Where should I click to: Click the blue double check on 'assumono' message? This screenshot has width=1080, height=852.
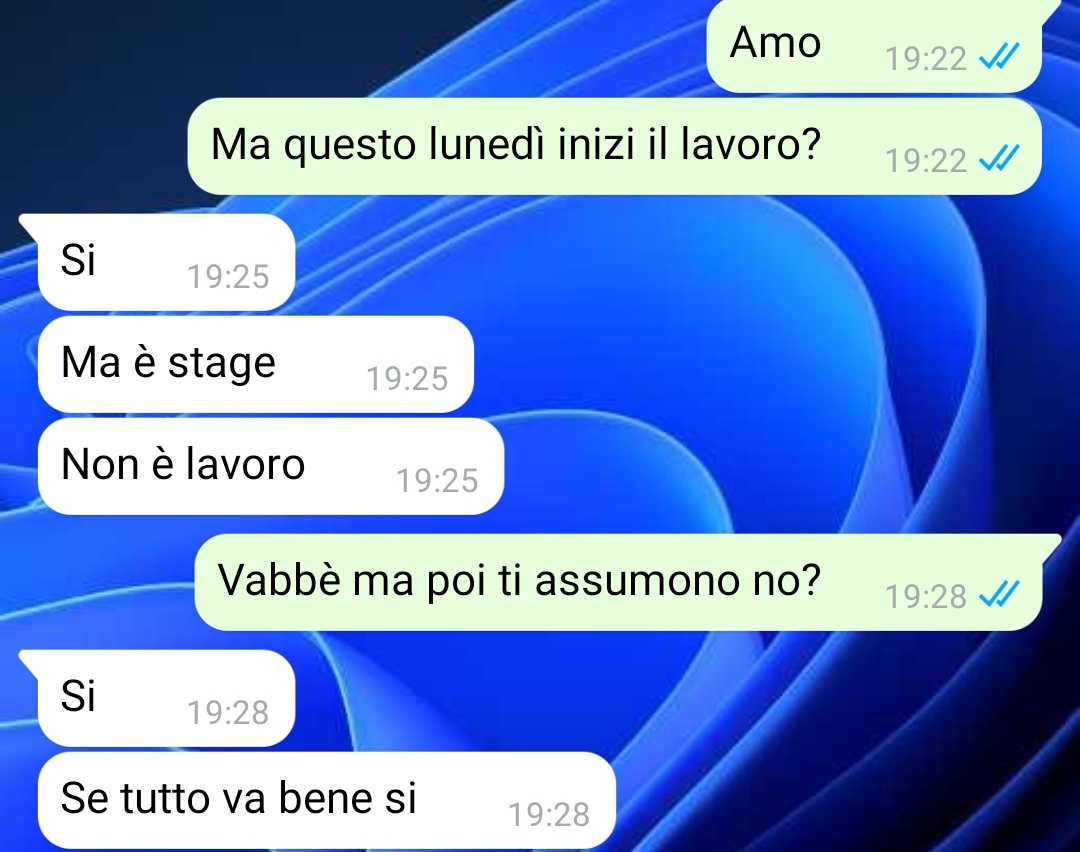pos(999,594)
